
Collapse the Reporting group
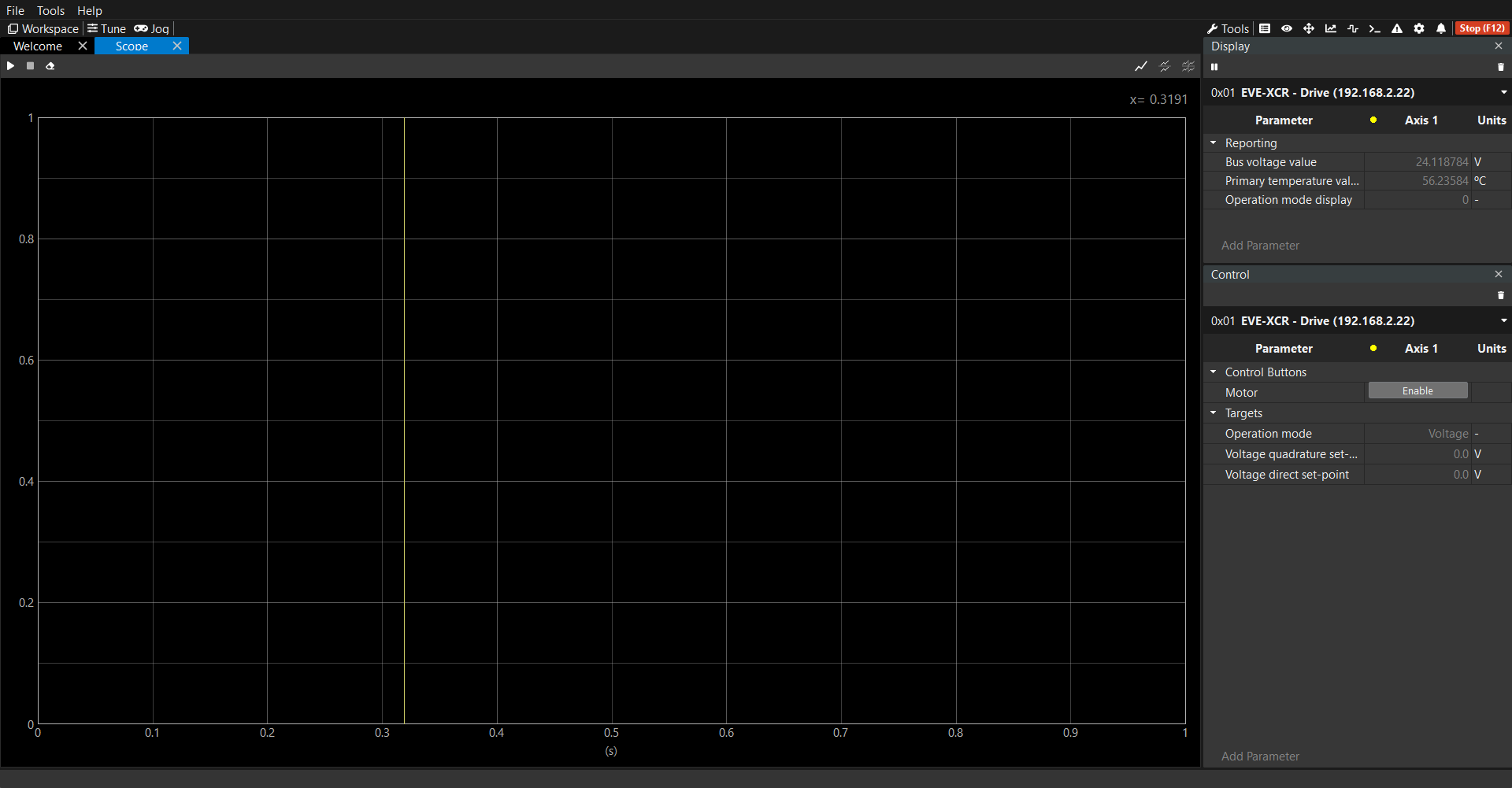[1214, 143]
